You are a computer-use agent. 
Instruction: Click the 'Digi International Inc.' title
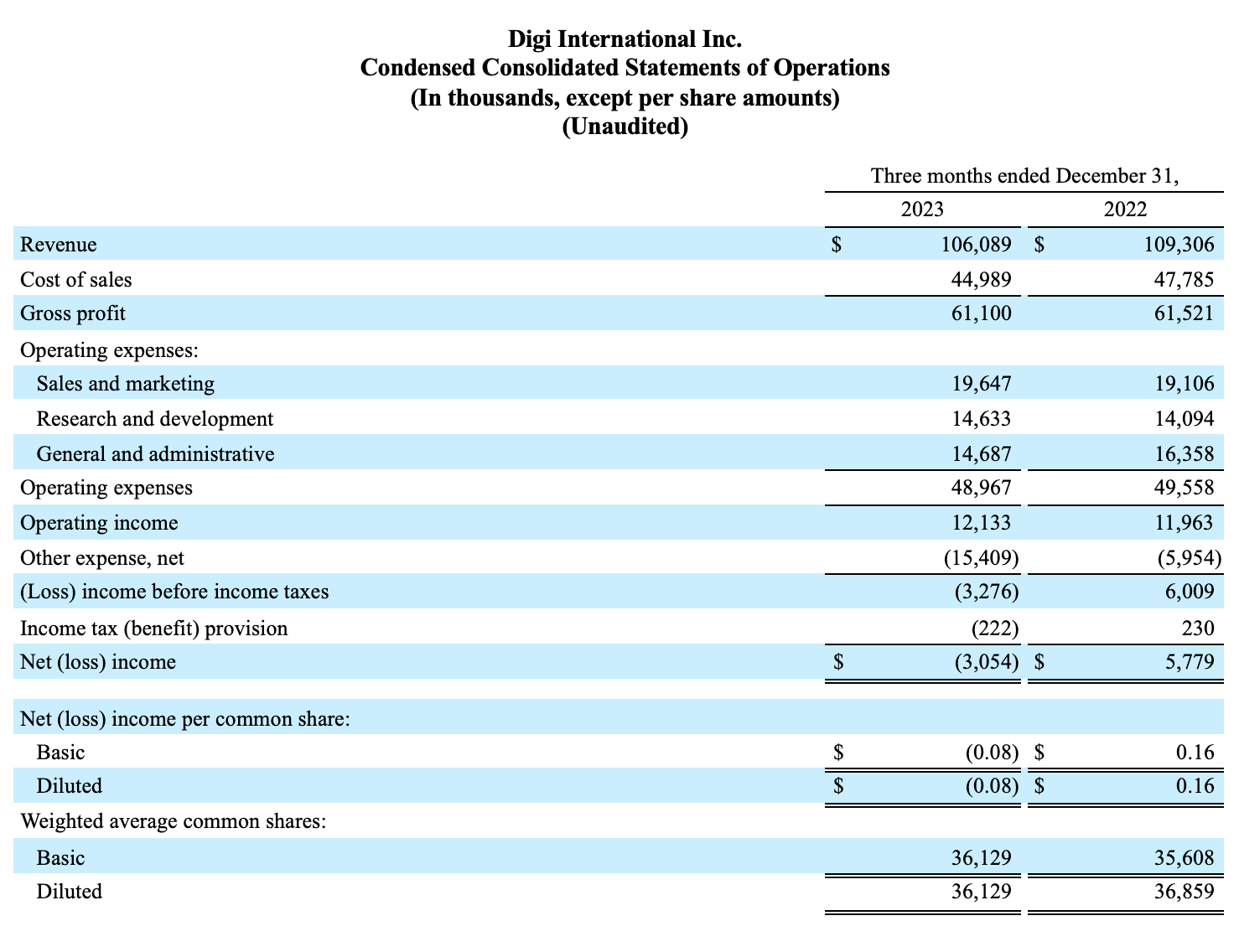(625, 39)
